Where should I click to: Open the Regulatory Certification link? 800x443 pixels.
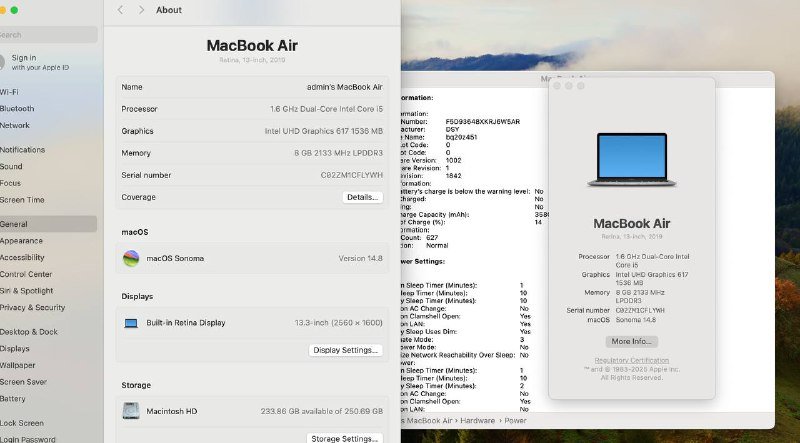coord(632,360)
